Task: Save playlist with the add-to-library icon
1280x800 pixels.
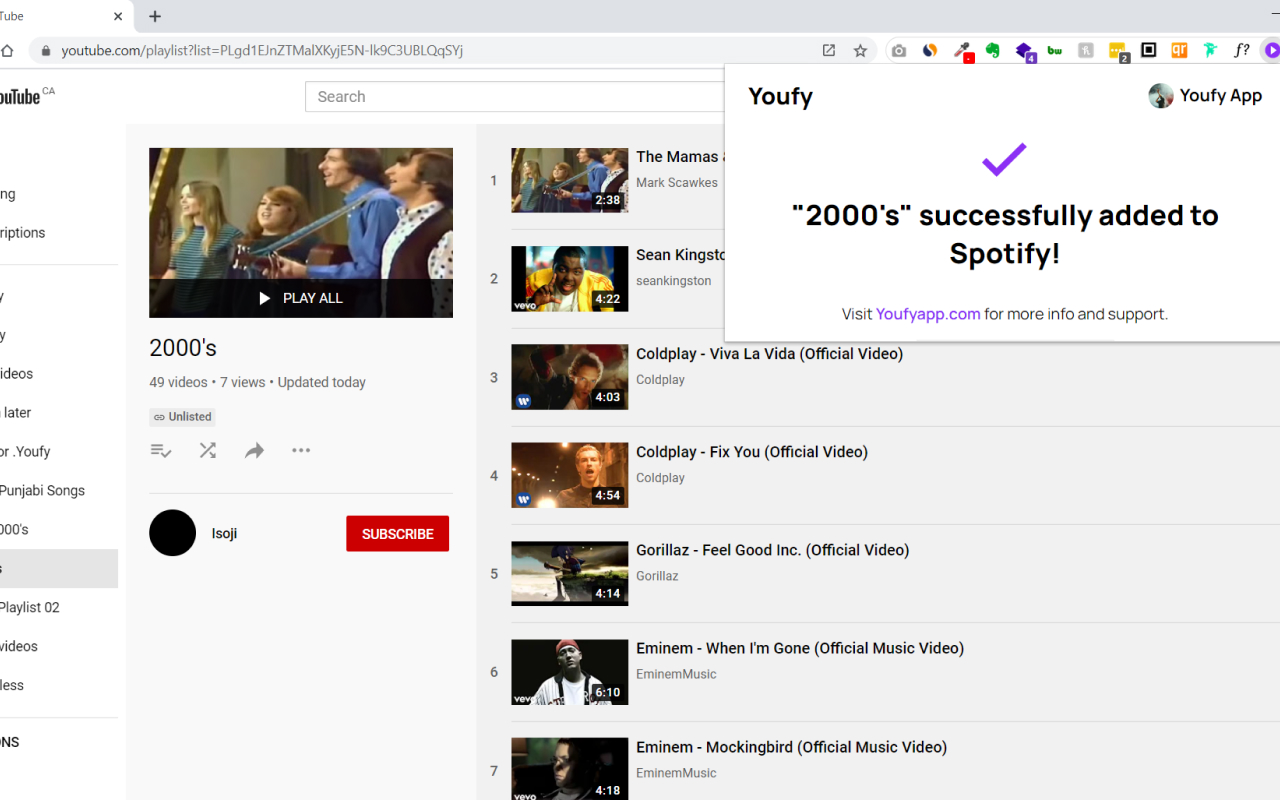Action: coord(161,451)
